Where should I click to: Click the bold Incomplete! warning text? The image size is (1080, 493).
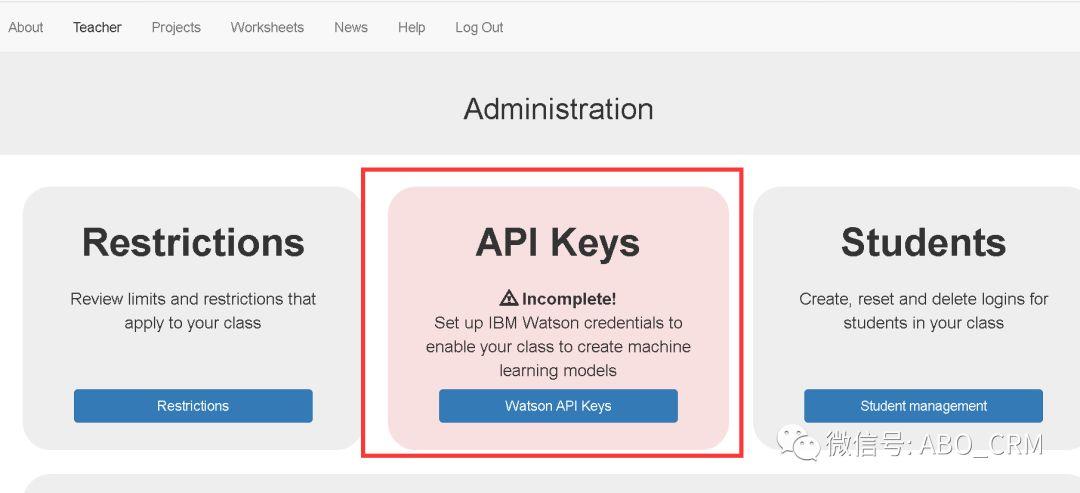[x=569, y=299]
